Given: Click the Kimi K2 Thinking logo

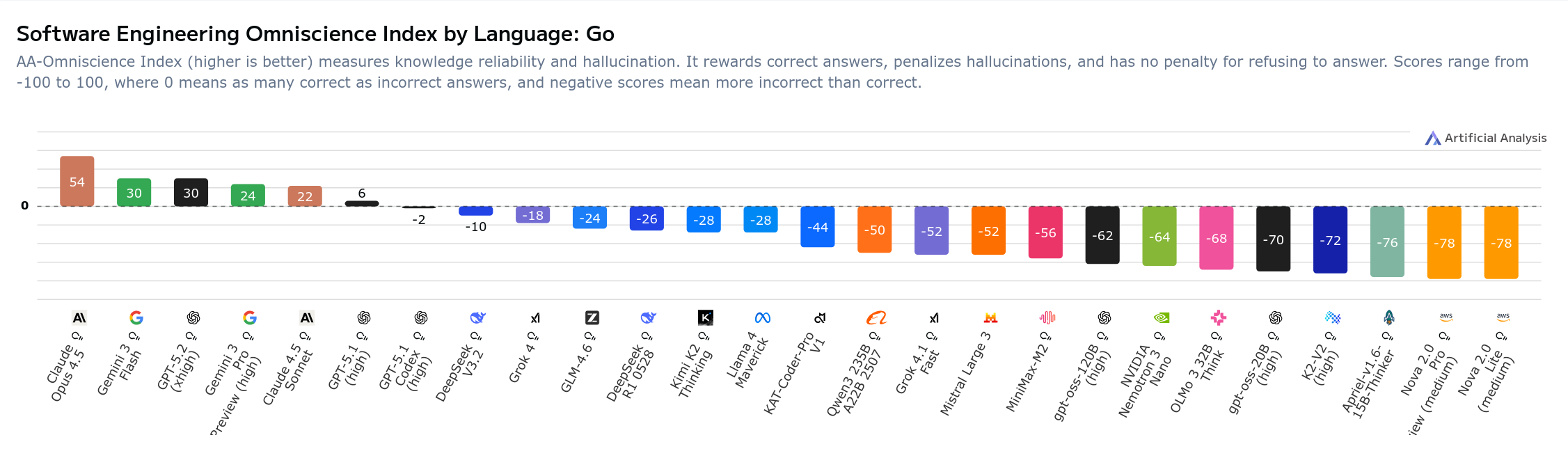Looking at the screenshot, I should click(x=705, y=318).
